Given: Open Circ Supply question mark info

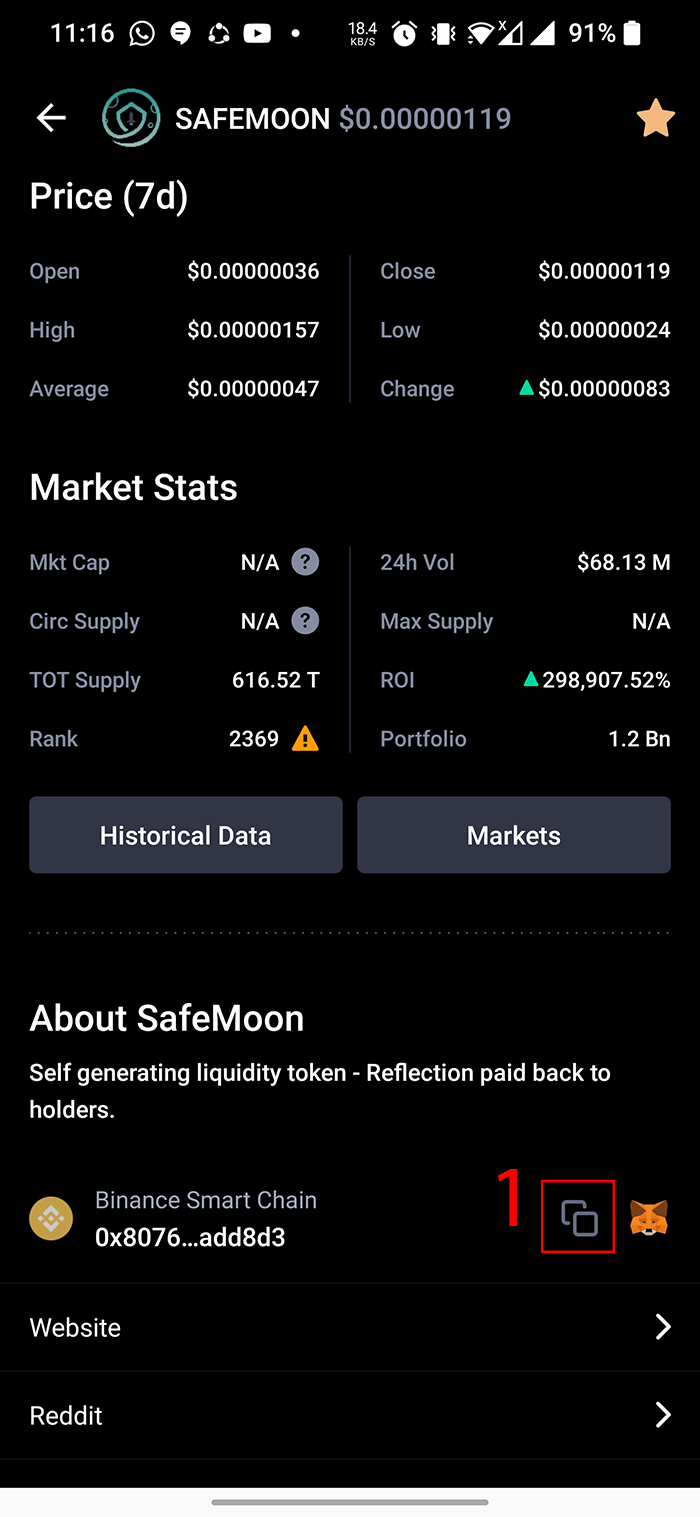Looking at the screenshot, I should (x=305, y=621).
